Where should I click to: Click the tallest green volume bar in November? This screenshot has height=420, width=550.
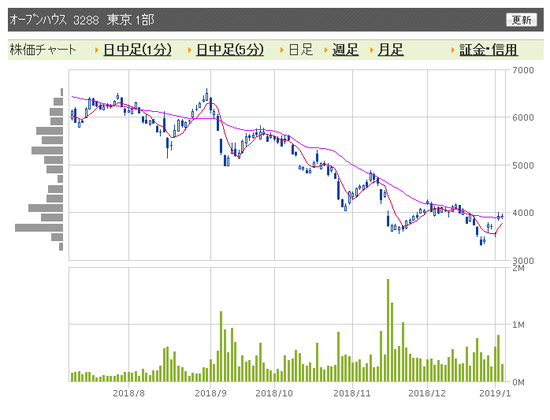tap(388, 330)
